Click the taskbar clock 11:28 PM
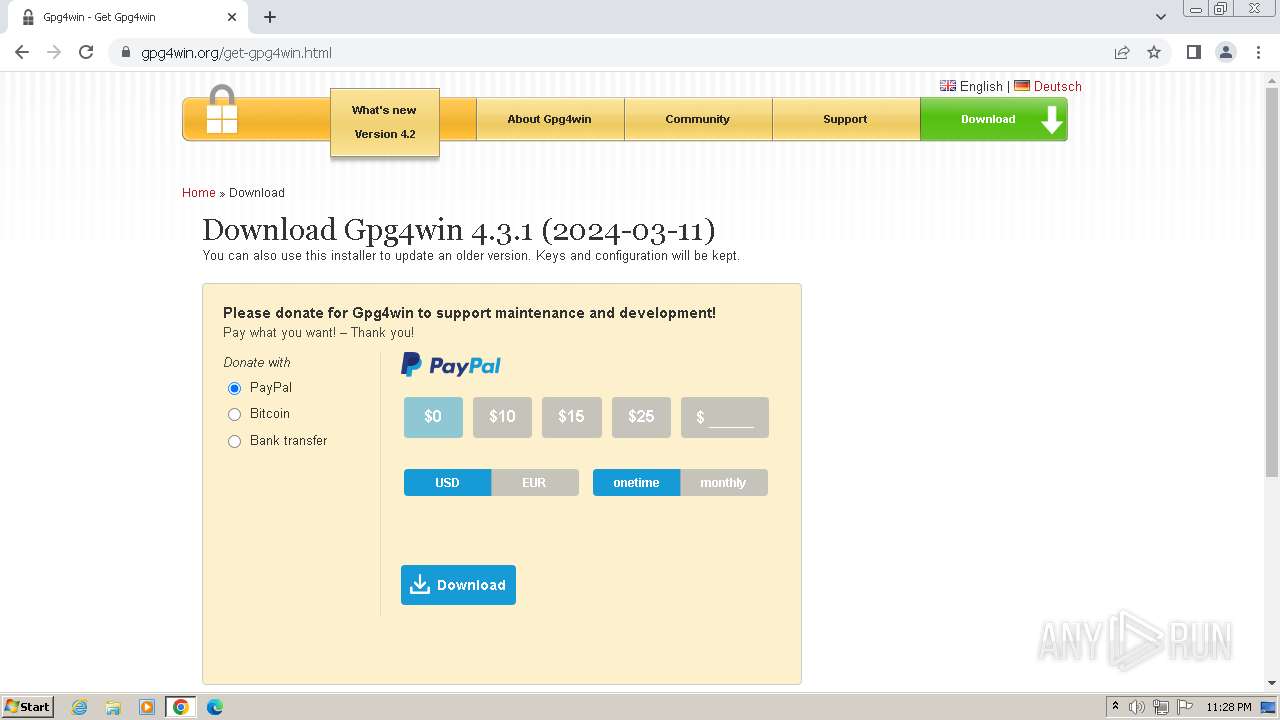 pyautogui.click(x=1229, y=707)
